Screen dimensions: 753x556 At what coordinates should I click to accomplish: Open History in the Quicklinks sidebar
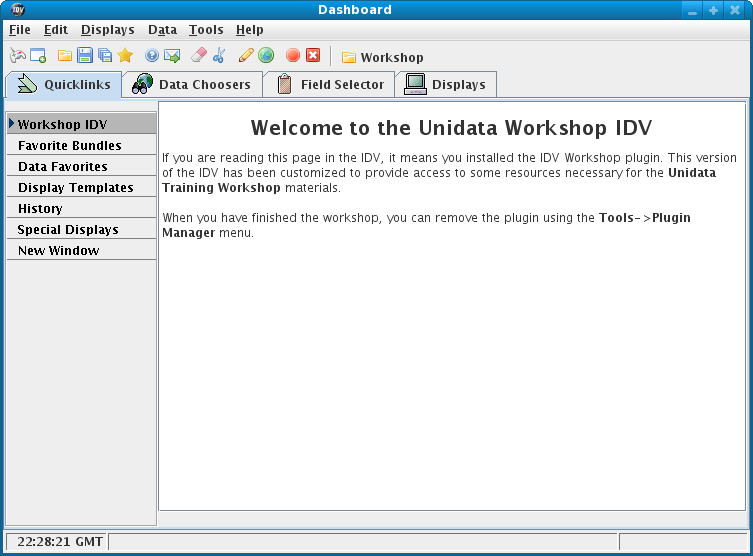(40, 209)
